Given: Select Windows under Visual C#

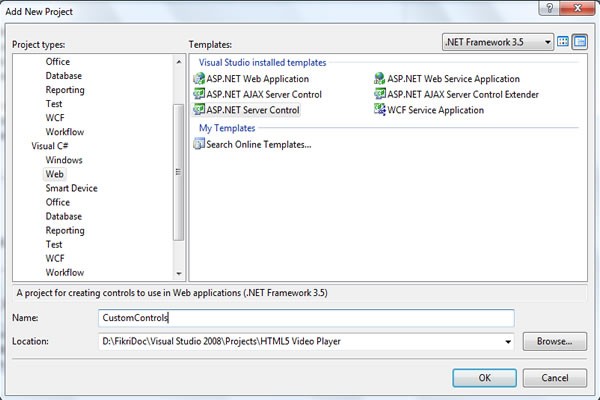Looking at the screenshot, I should [x=64, y=160].
